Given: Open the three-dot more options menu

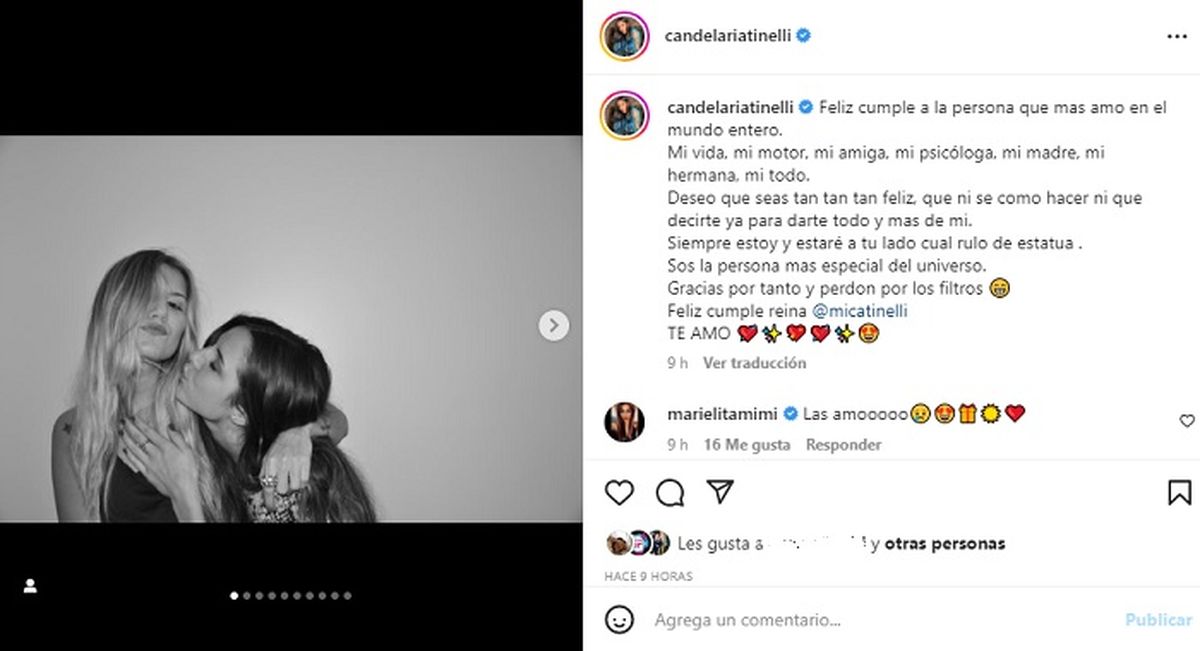Looking at the screenshot, I should 1176,36.
